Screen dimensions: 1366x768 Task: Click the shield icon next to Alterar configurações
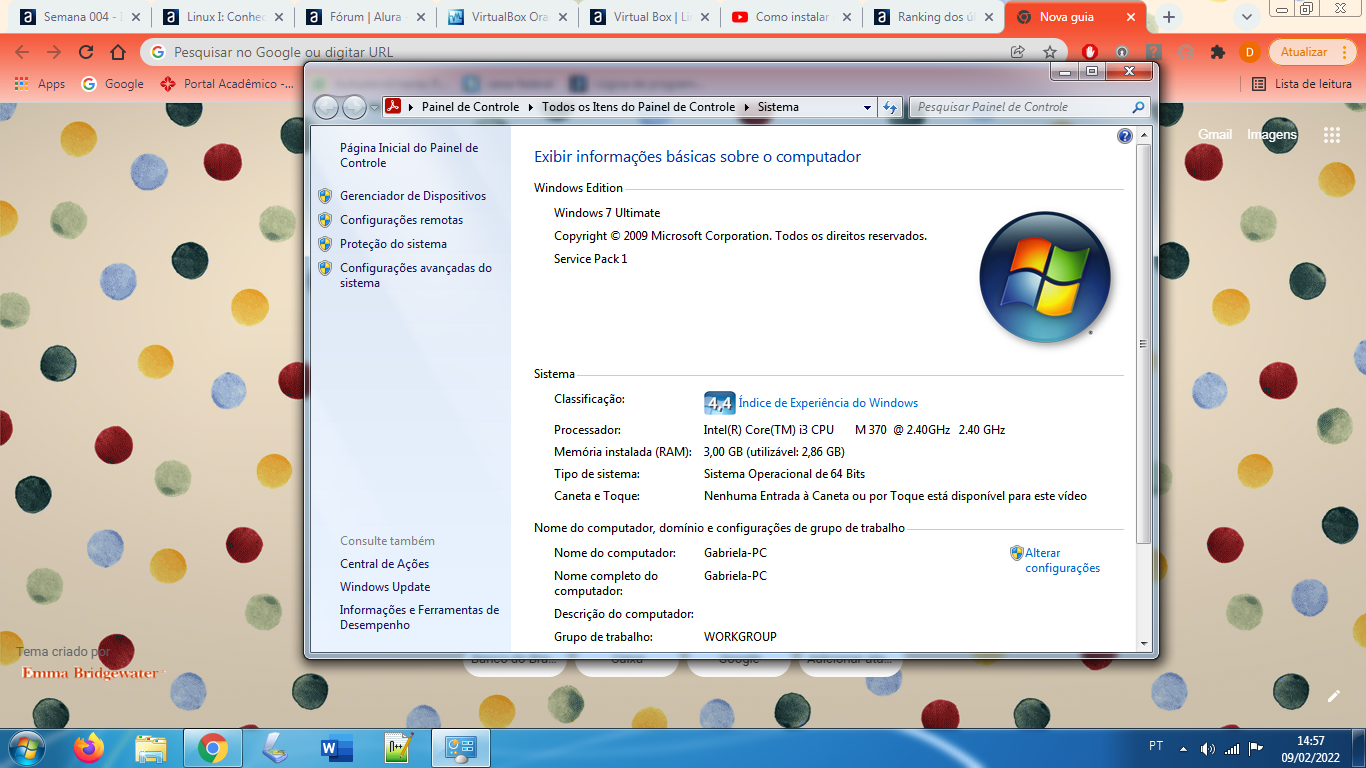(x=1017, y=553)
